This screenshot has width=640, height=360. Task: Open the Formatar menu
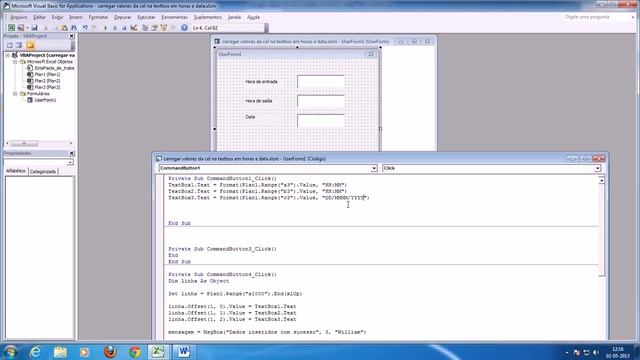coord(98,17)
